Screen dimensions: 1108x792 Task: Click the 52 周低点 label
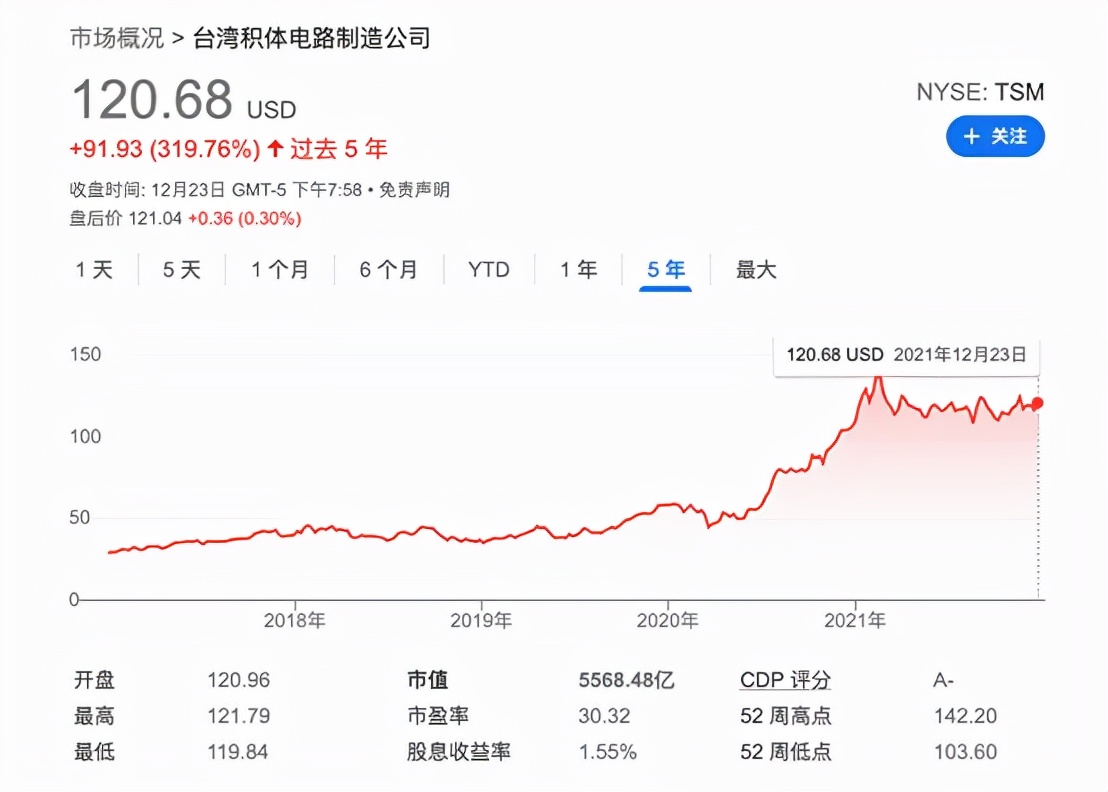tap(785, 752)
